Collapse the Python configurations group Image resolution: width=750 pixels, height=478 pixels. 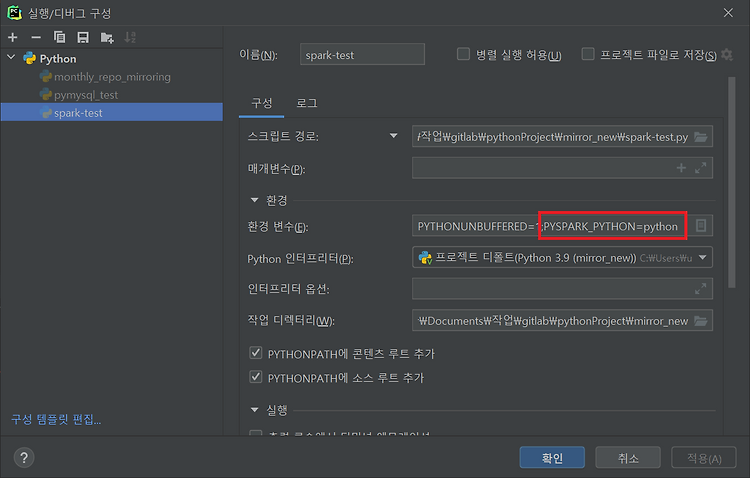click(x=11, y=58)
